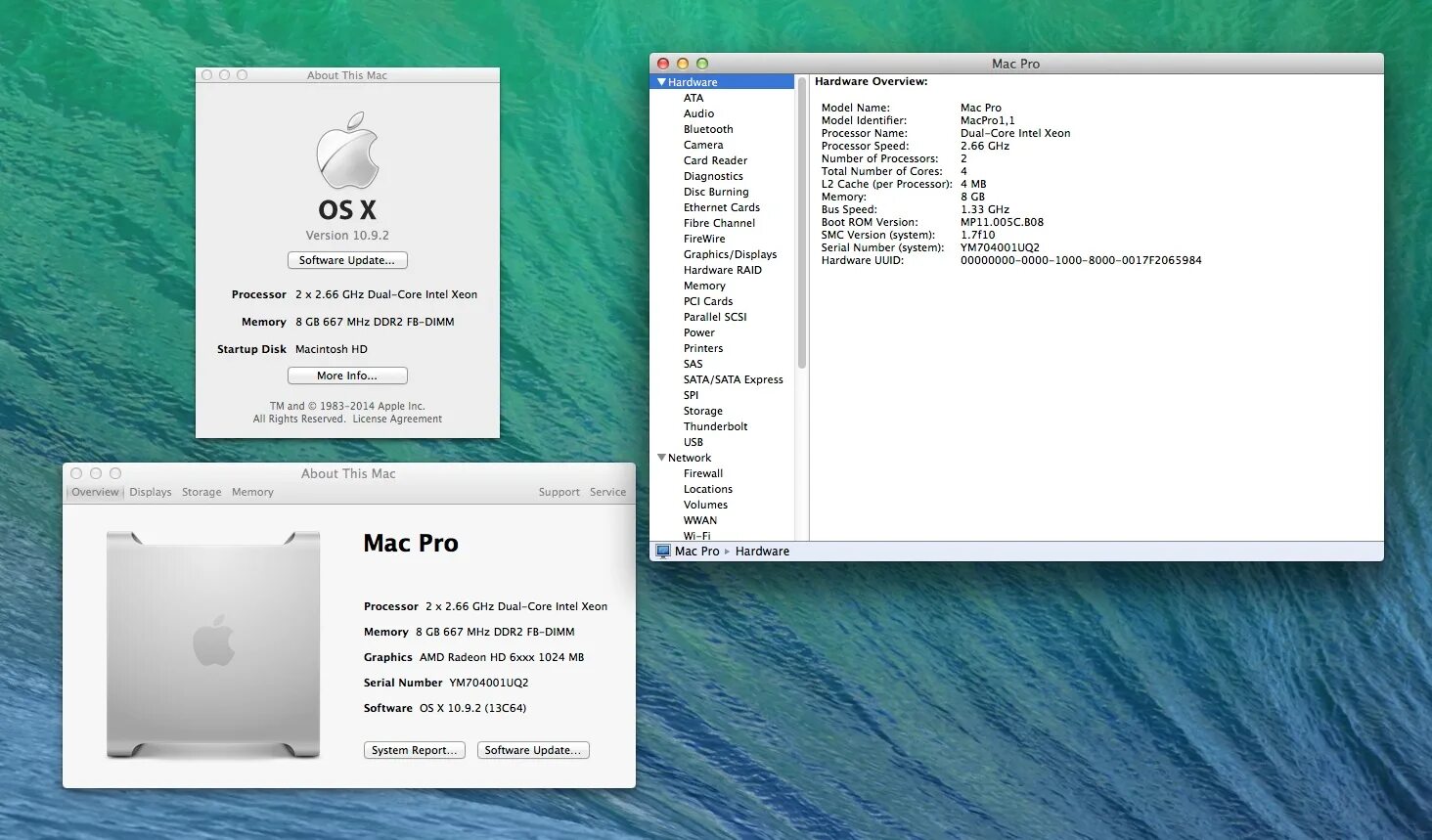
Task: Click the Hardware header row in sidebar
Action: tap(723, 82)
